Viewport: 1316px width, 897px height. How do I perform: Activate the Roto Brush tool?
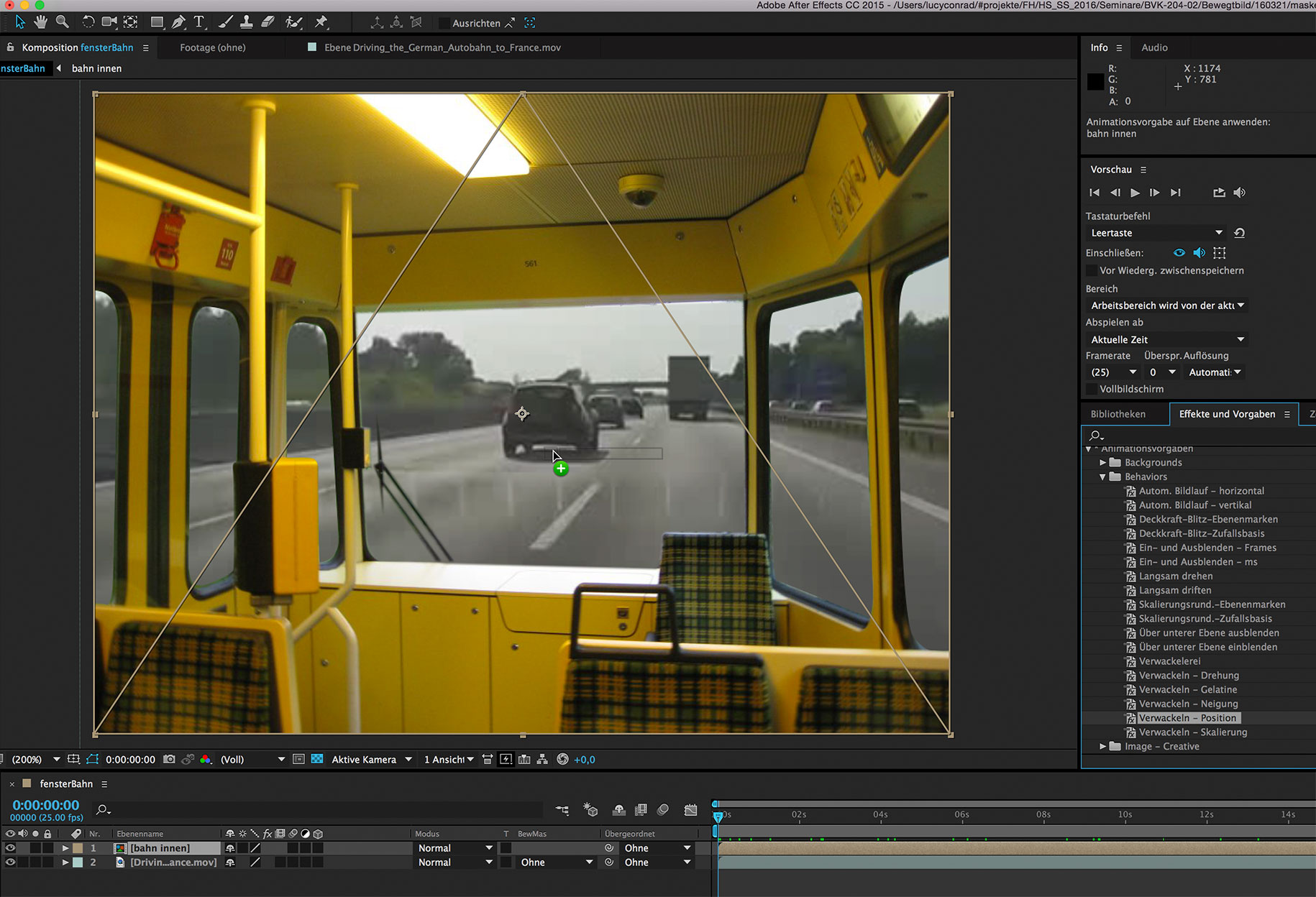pyautogui.click(x=293, y=22)
